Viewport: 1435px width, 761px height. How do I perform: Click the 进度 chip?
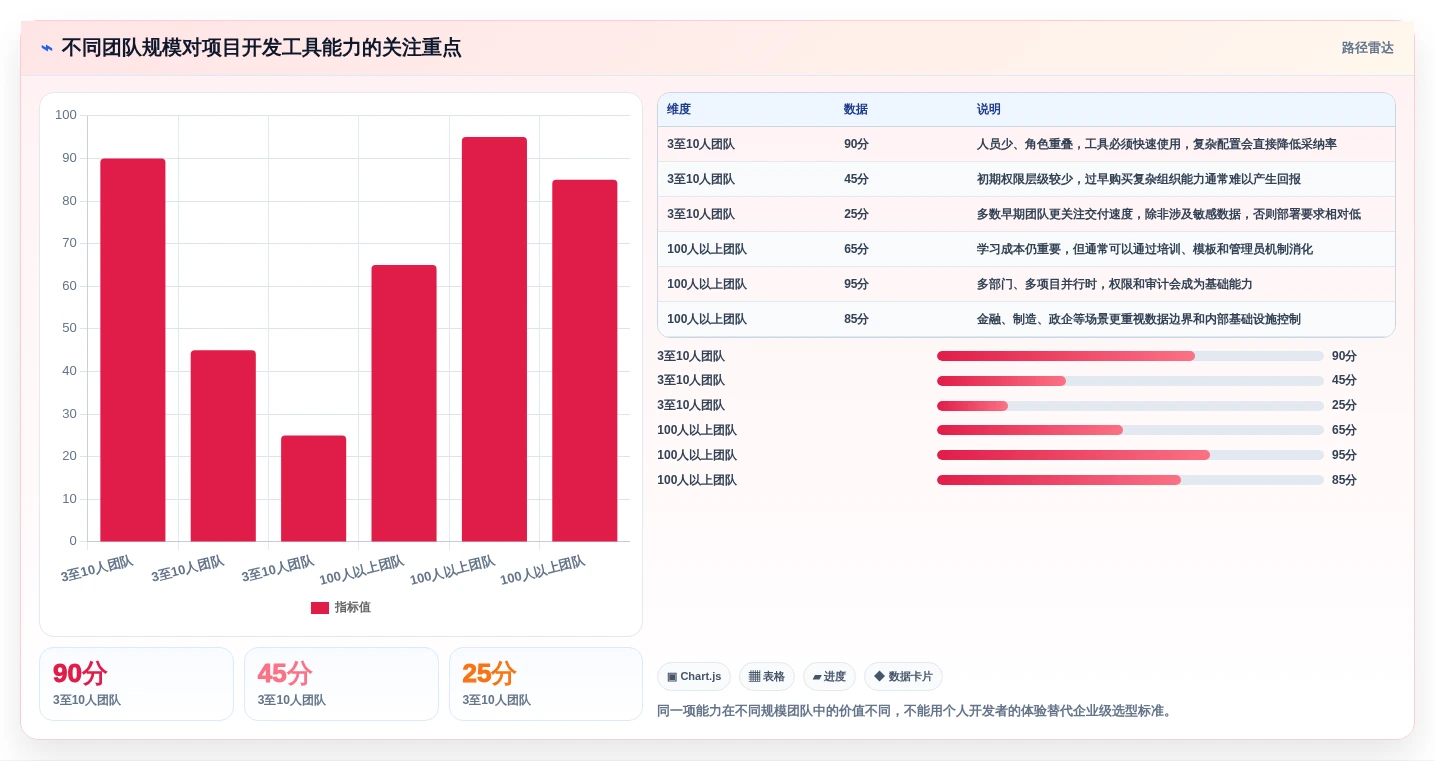click(x=829, y=677)
